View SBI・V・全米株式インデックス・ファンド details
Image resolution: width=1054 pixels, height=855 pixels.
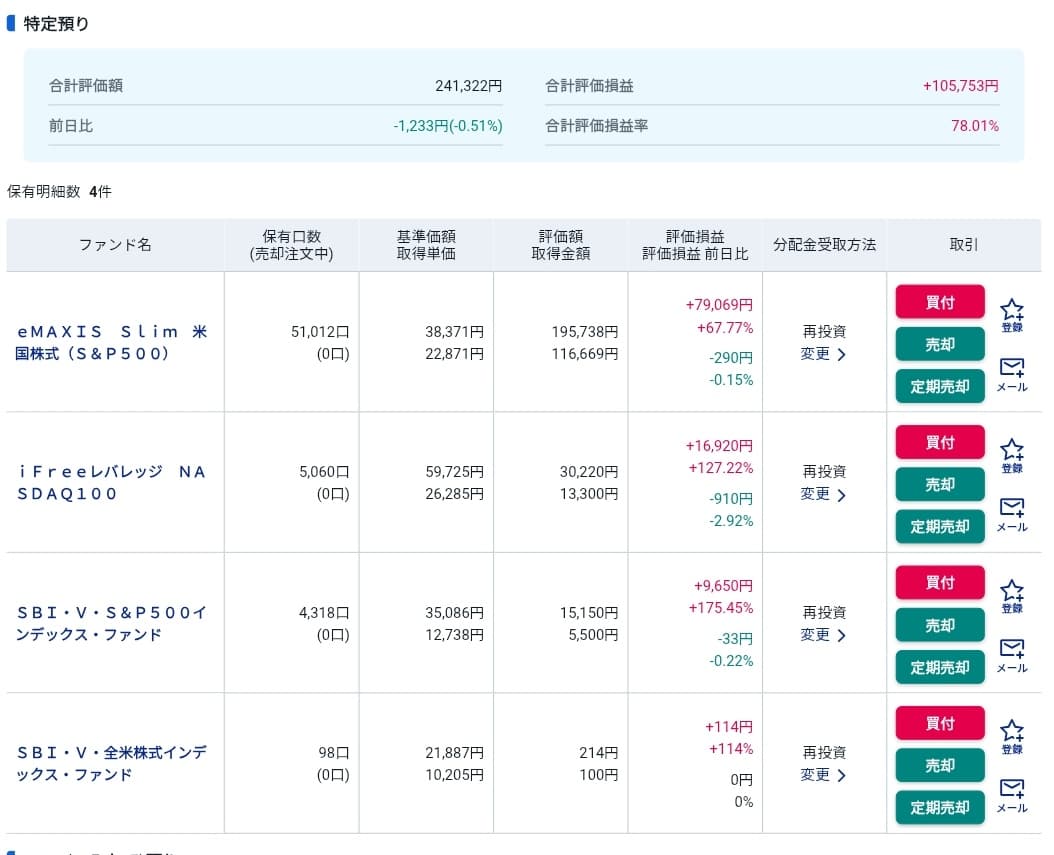click(113, 763)
